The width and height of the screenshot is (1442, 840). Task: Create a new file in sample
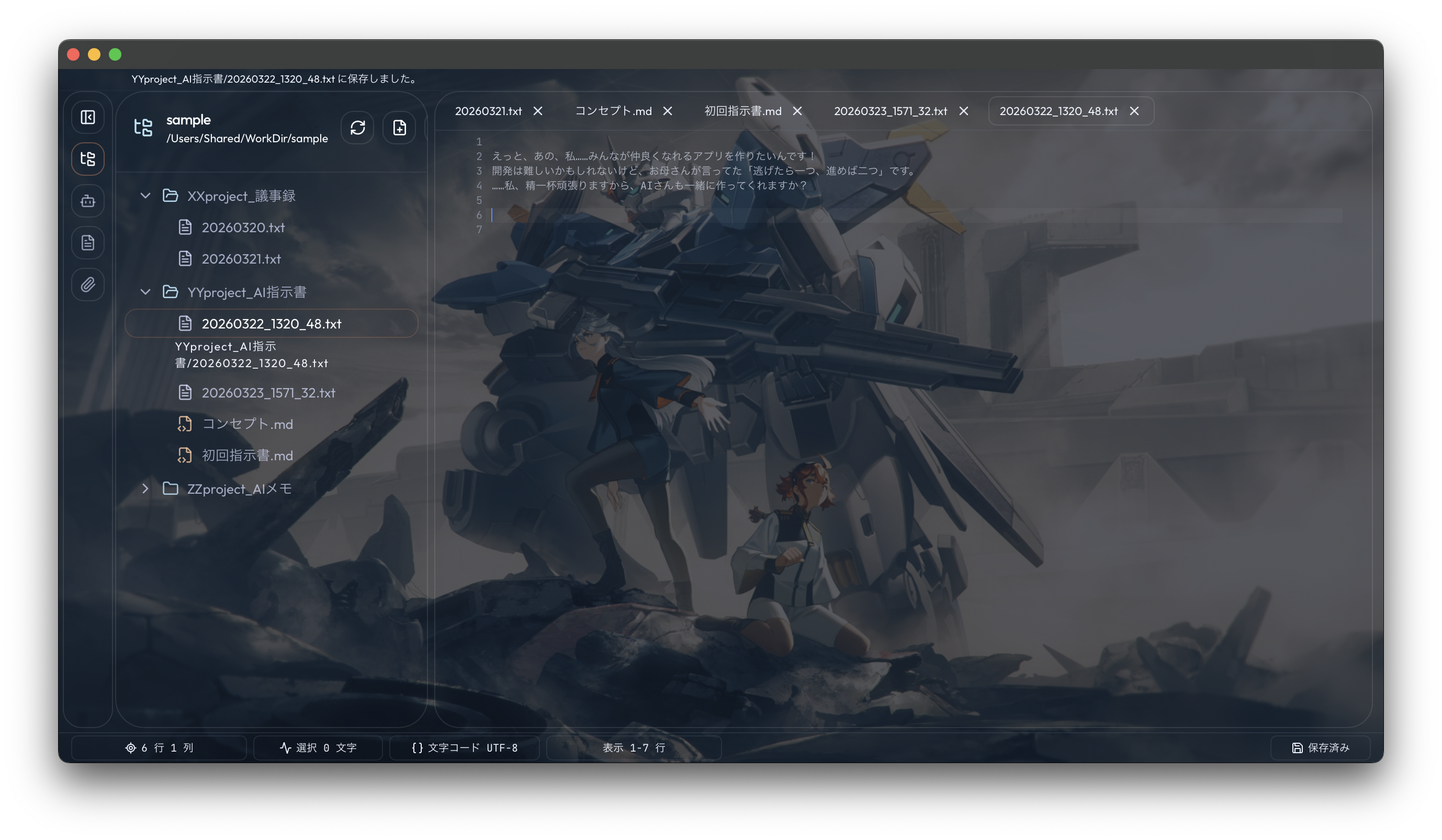coord(399,128)
